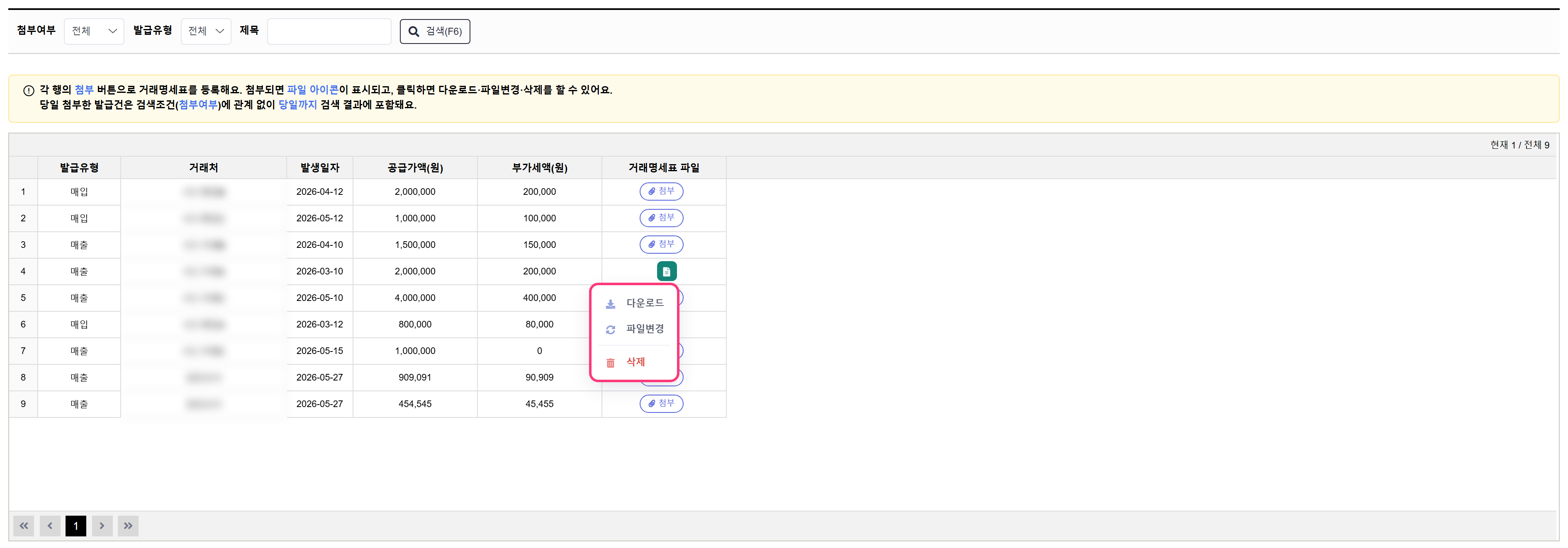Click the 검색(F6) search button

point(435,31)
